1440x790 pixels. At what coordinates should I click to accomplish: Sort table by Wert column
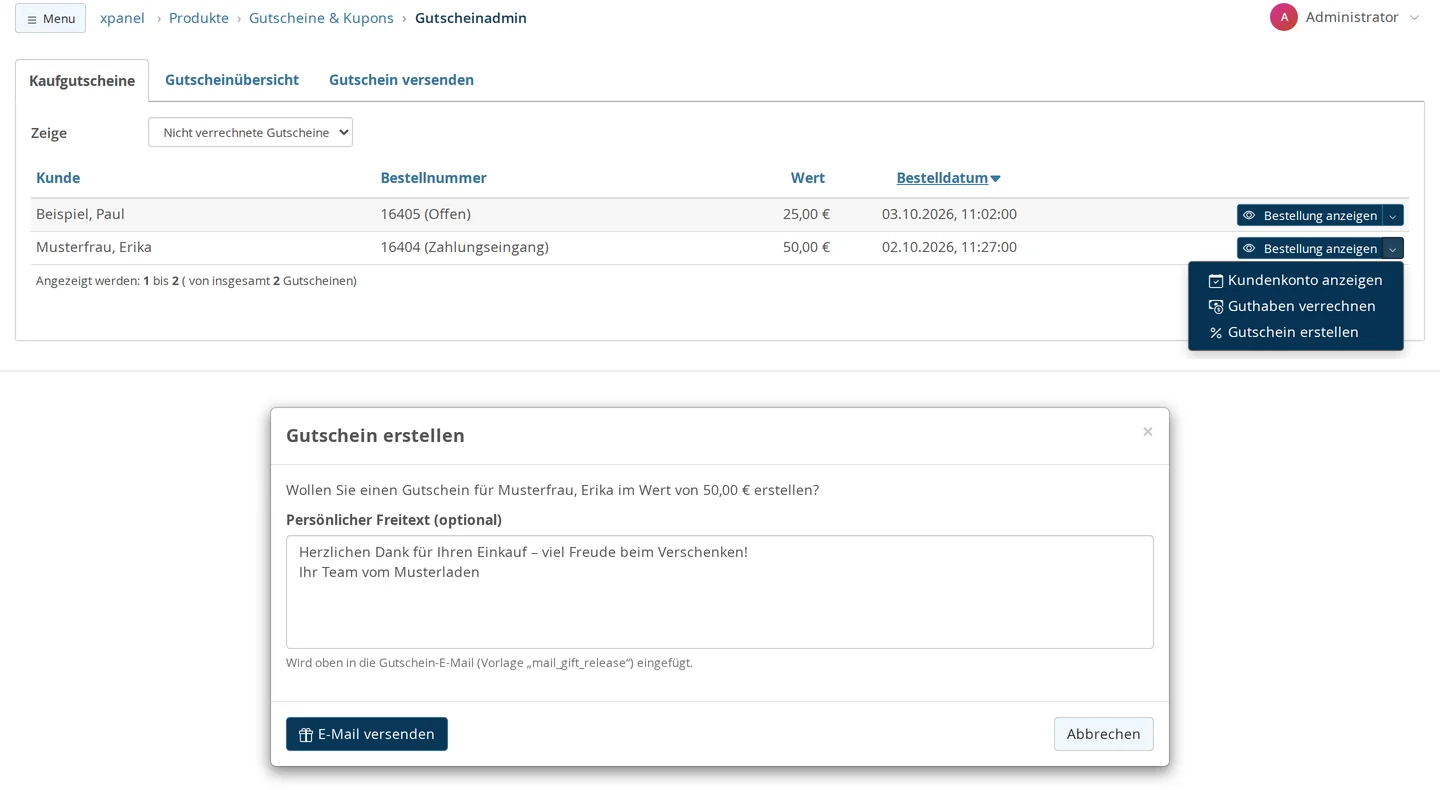pyautogui.click(x=808, y=178)
